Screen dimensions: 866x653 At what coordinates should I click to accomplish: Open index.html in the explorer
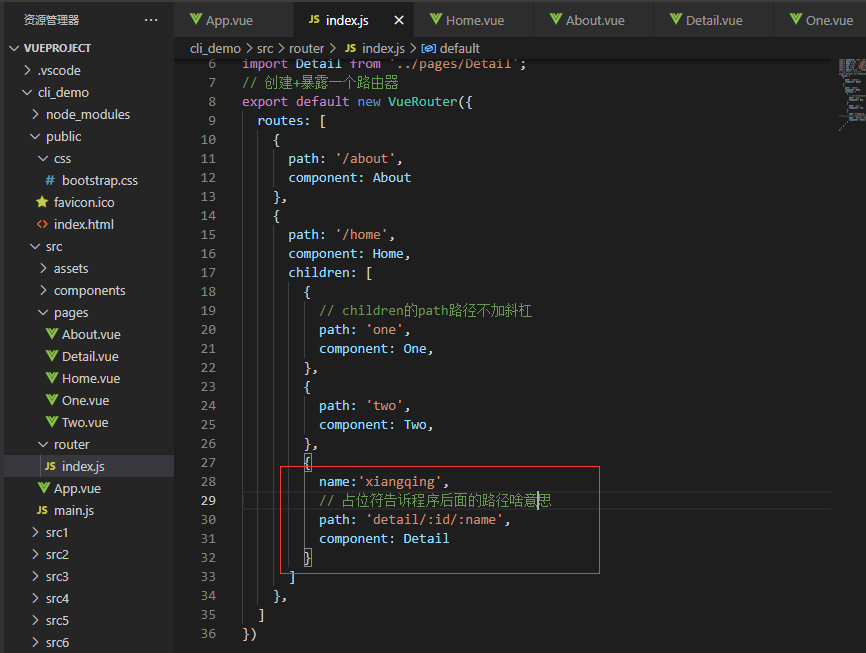[84, 225]
